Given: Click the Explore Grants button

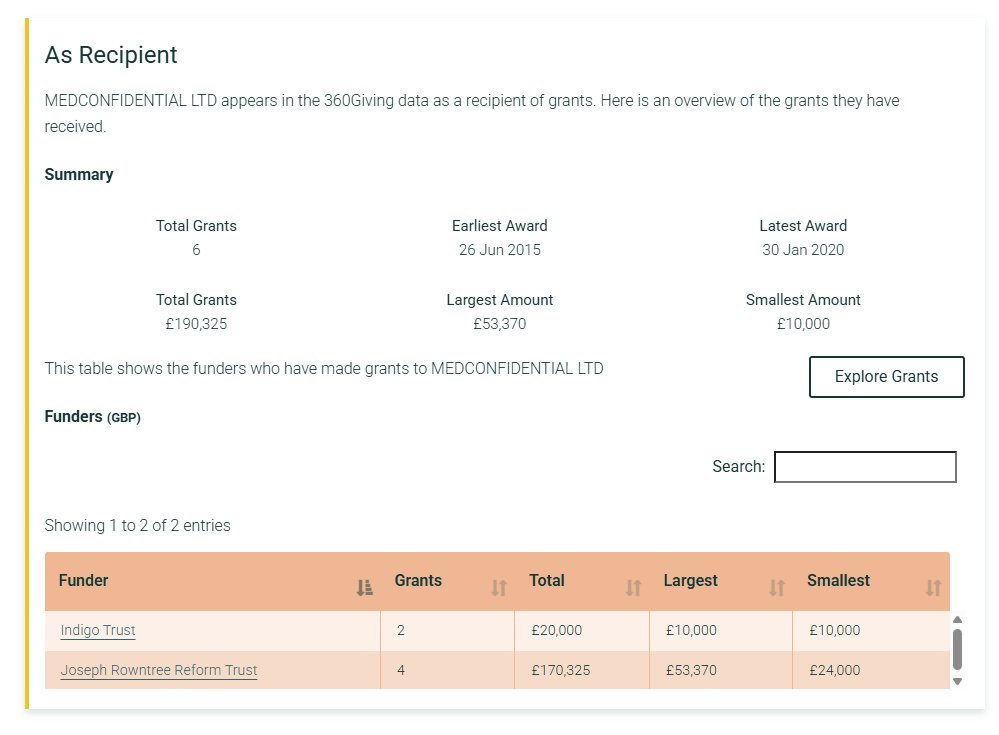Looking at the screenshot, I should (x=886, y=376).
